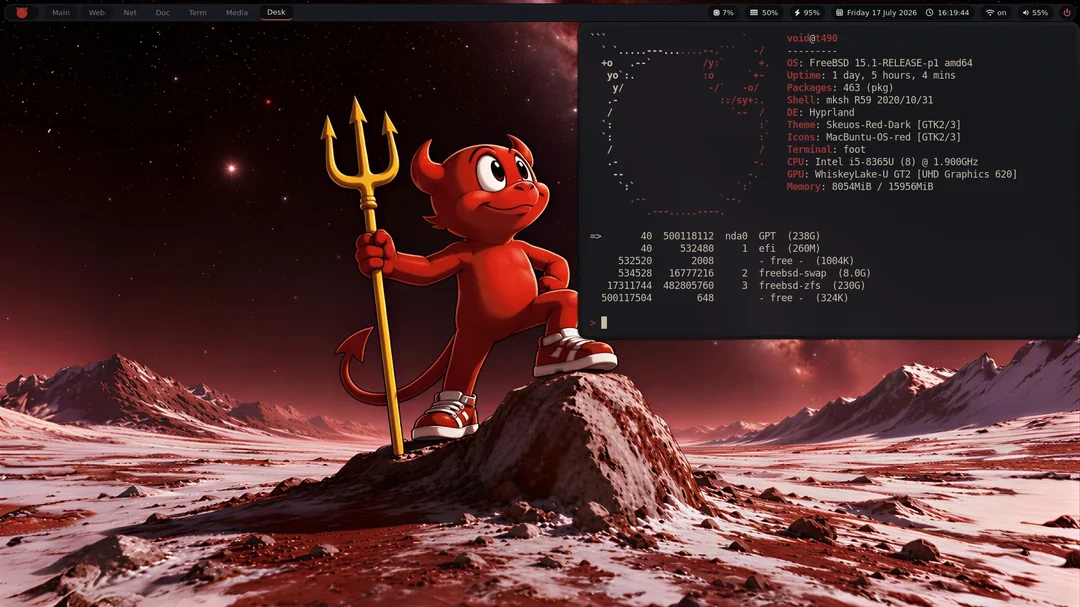The width and height of the screenshot is (1080, 607).
Task: Open the FreeBSD daemon launcher icon
Action: tap(22, 12)
